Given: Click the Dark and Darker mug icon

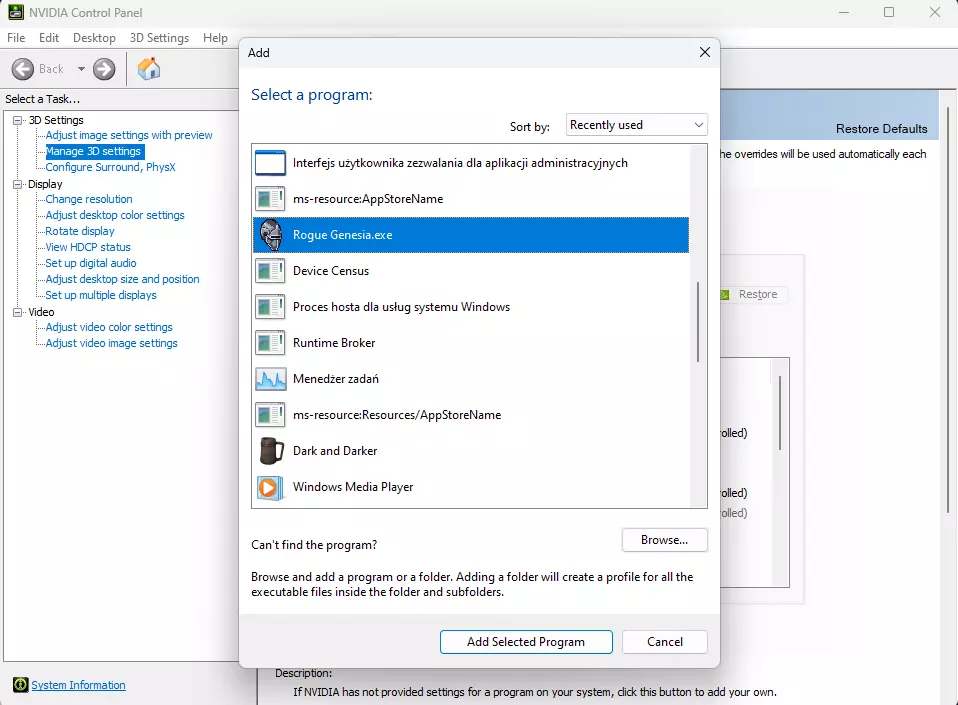Looking at the screenshot, I should [271, 451].
